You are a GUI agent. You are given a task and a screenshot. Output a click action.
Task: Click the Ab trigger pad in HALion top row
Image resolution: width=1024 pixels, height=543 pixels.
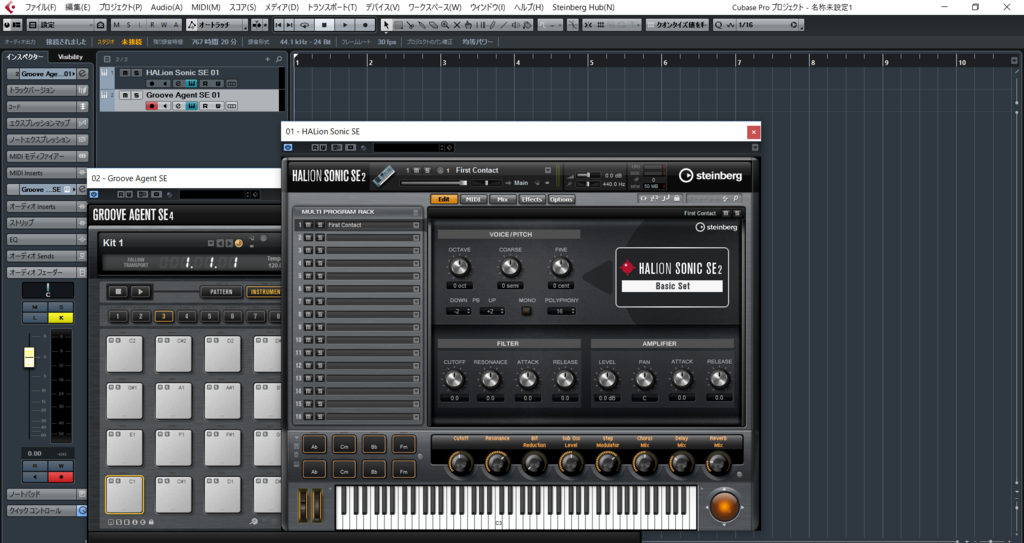[314, 445]
